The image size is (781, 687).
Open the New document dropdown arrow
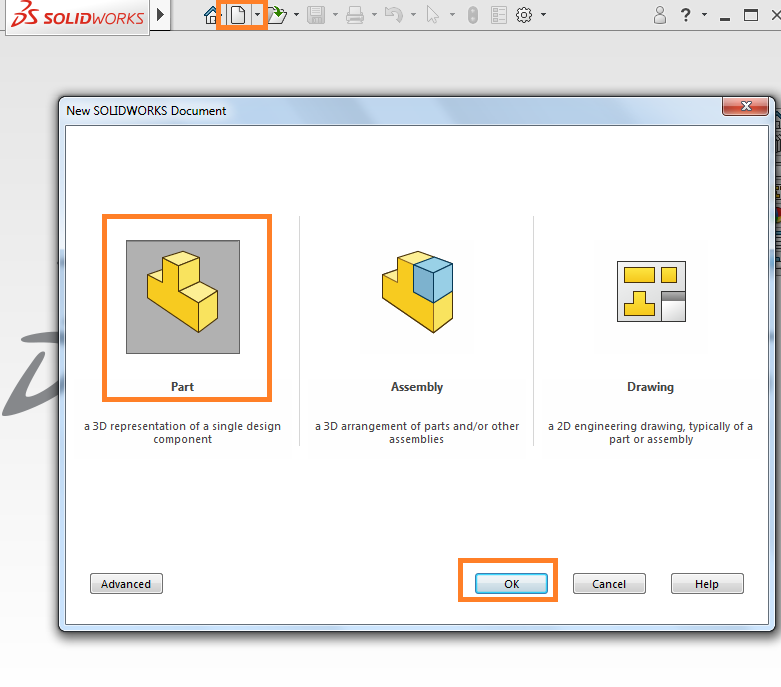[257, 15]
